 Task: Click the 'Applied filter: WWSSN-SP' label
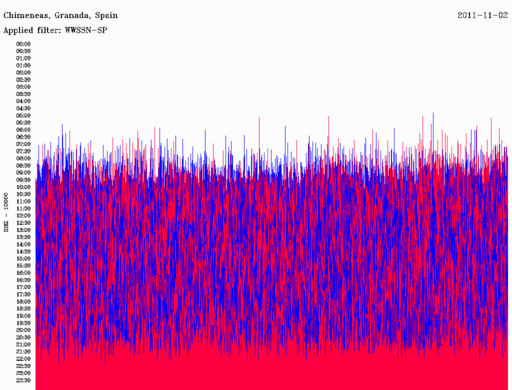tap(55, 30)
